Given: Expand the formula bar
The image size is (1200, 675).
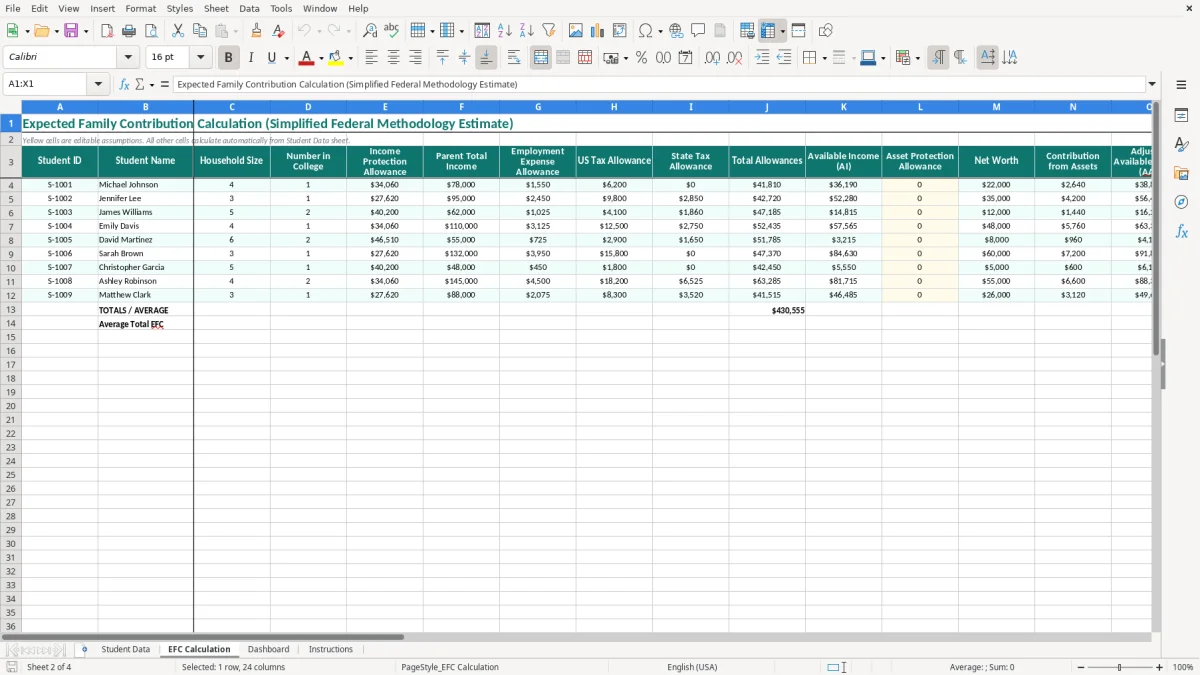Looking at the screenshot, I should [x=1152, y=84].
